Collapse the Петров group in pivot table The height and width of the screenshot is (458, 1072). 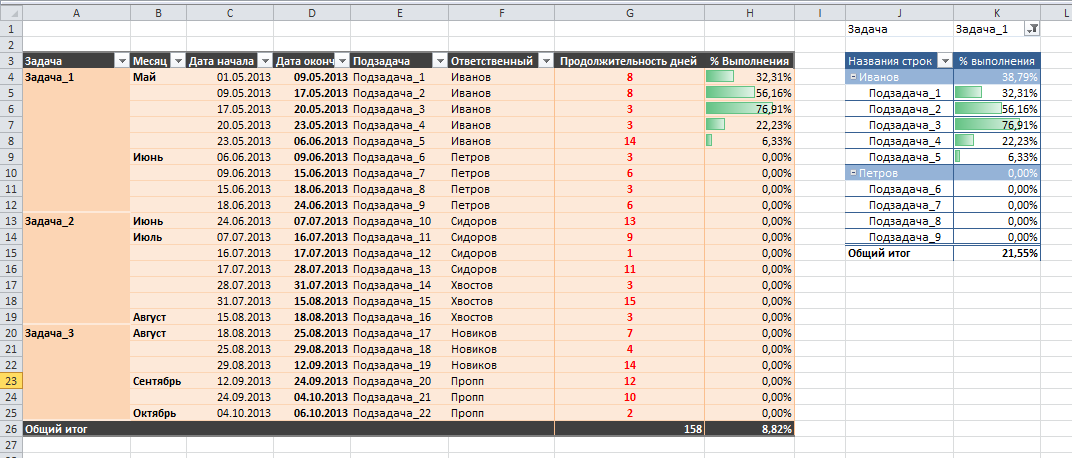tap(853, 173)
